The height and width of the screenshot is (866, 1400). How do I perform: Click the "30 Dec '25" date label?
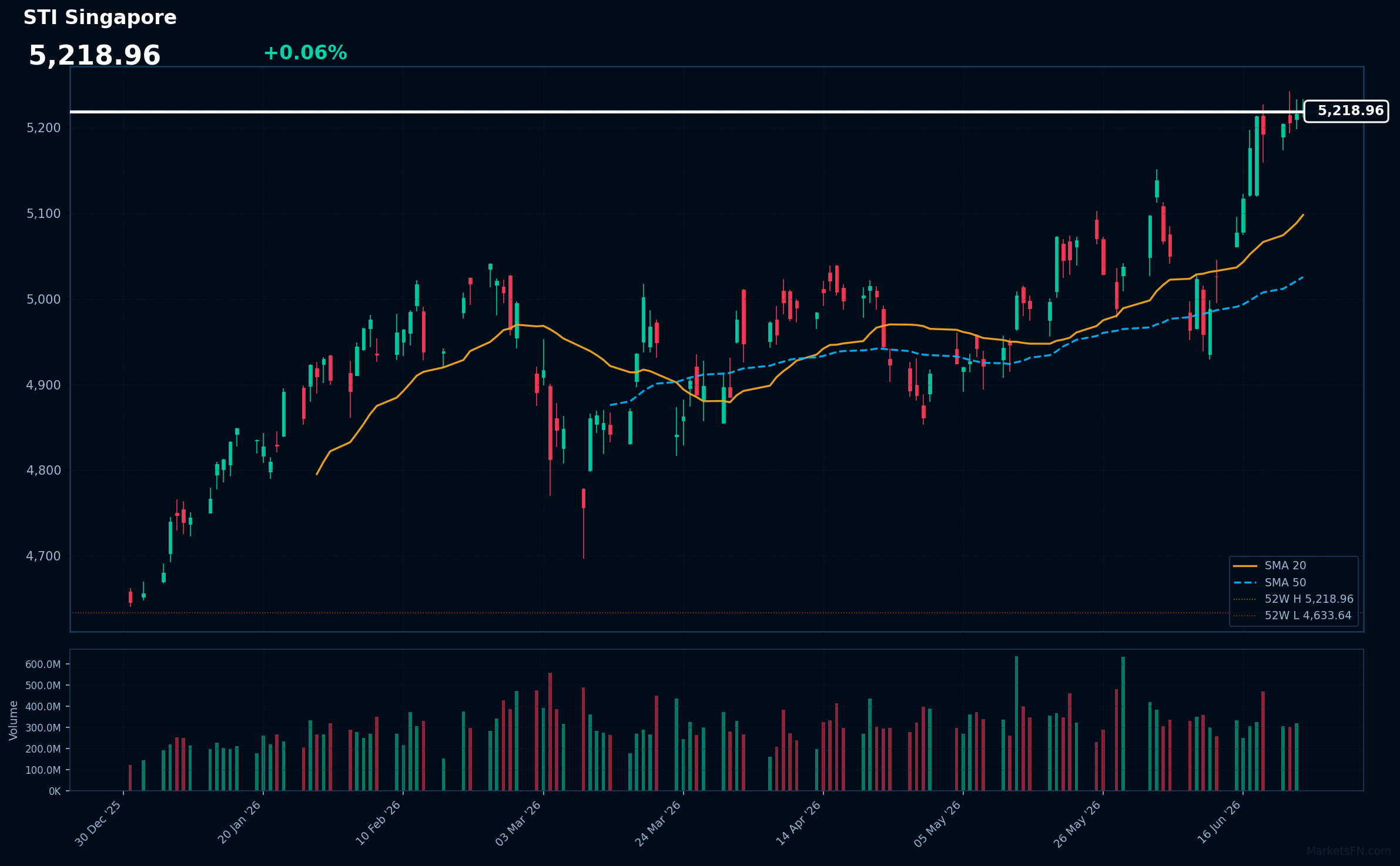pyautogui.click(x=98, y=824)
